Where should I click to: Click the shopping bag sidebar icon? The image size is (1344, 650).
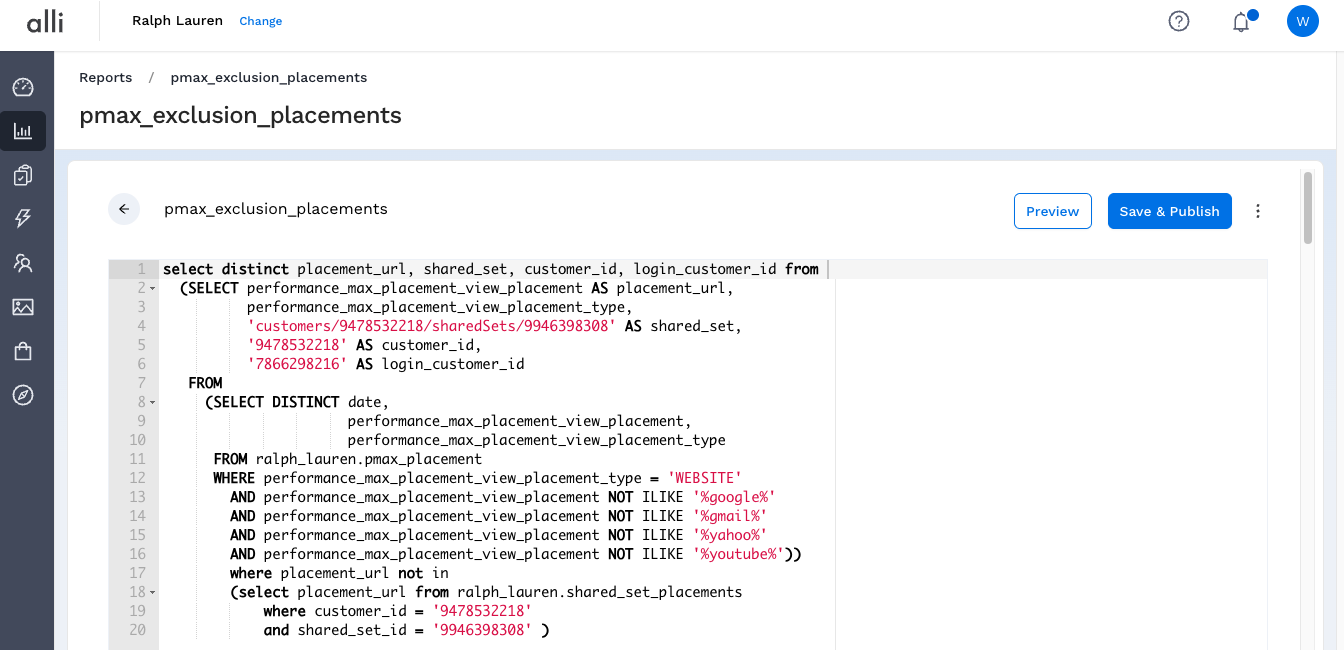pos(23,351)
